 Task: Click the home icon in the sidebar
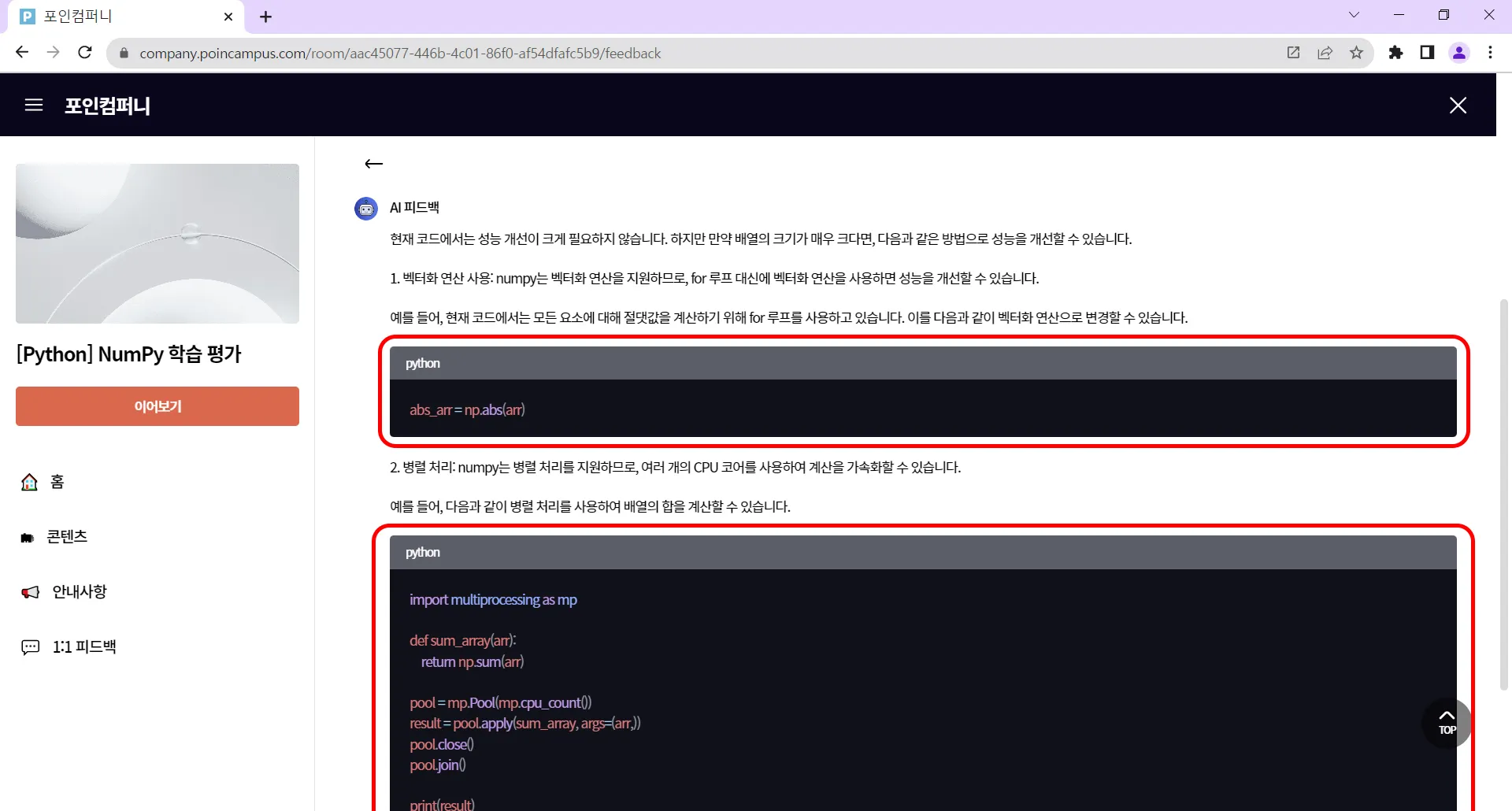point(29,482)
